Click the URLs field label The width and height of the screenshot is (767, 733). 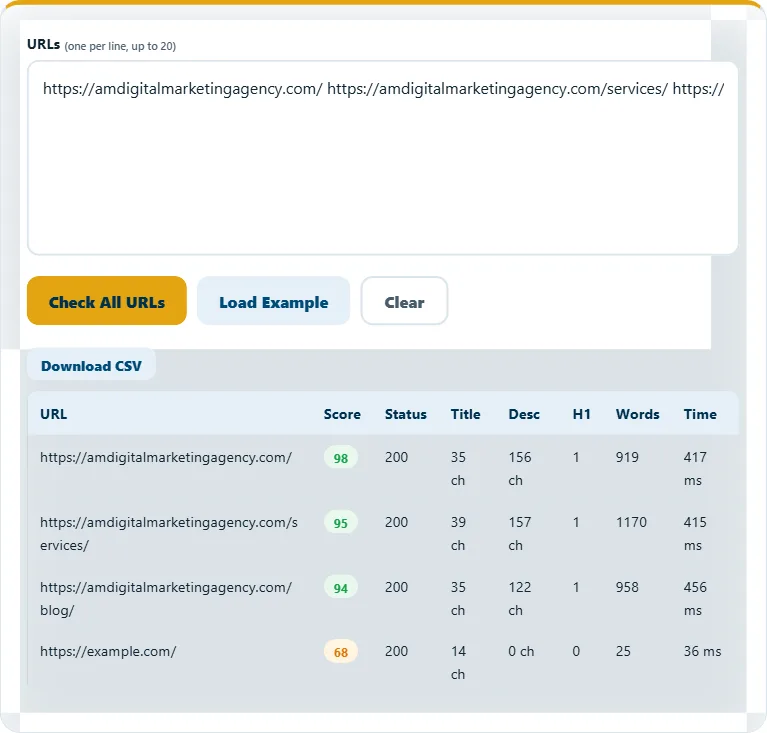[x=44, y=45]
